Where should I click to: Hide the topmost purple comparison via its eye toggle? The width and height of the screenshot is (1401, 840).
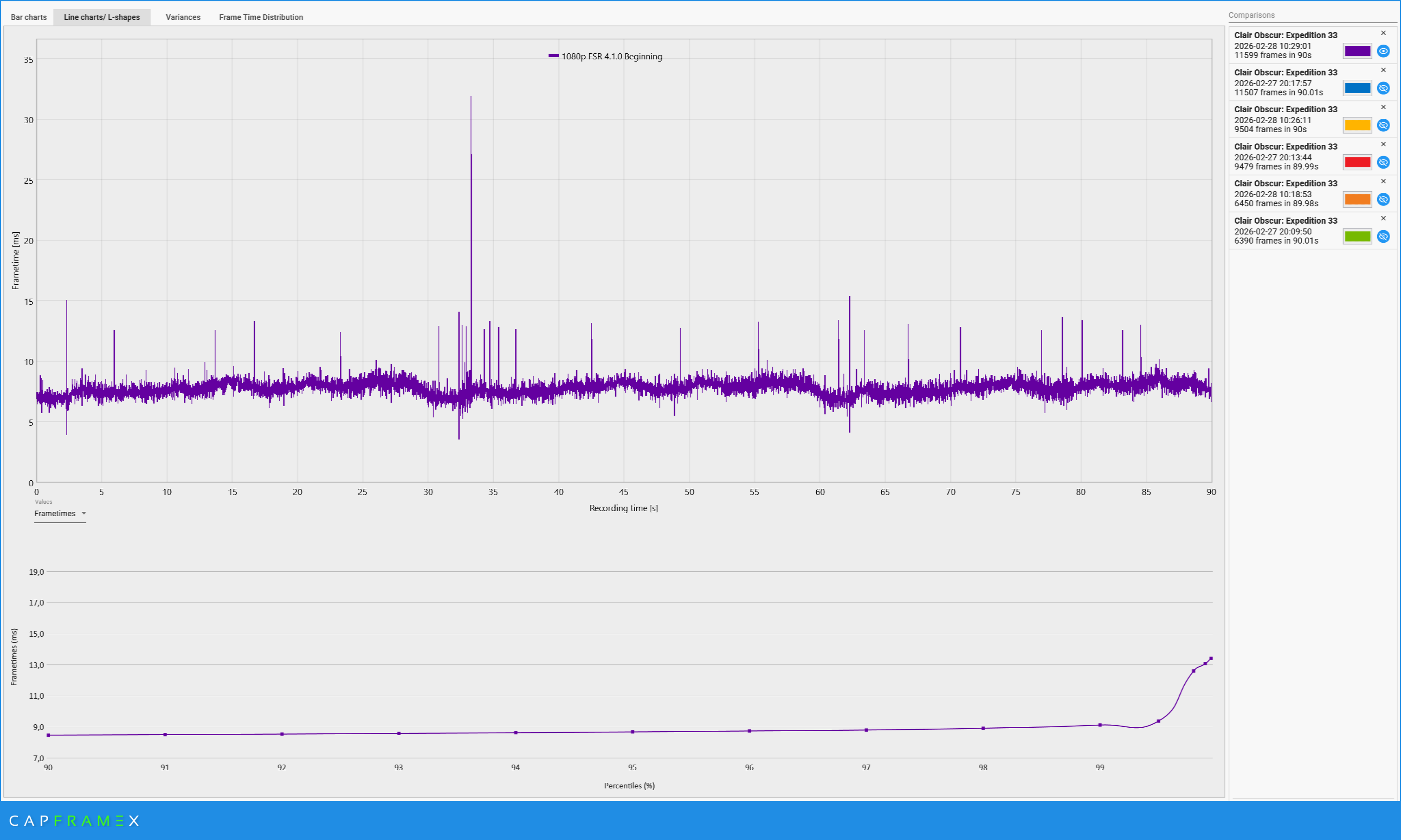[x=1384, y=51]
